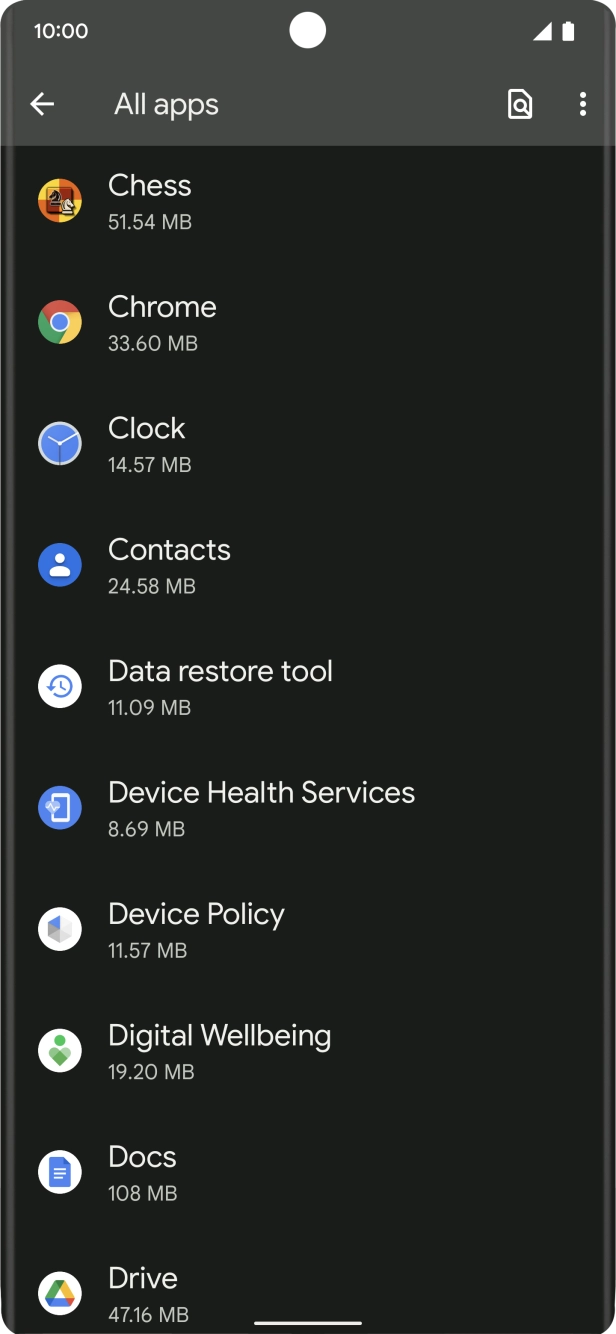Tap the All apps title
The height and width of the screenshot is (1334, 616).
tap(166, 104)
